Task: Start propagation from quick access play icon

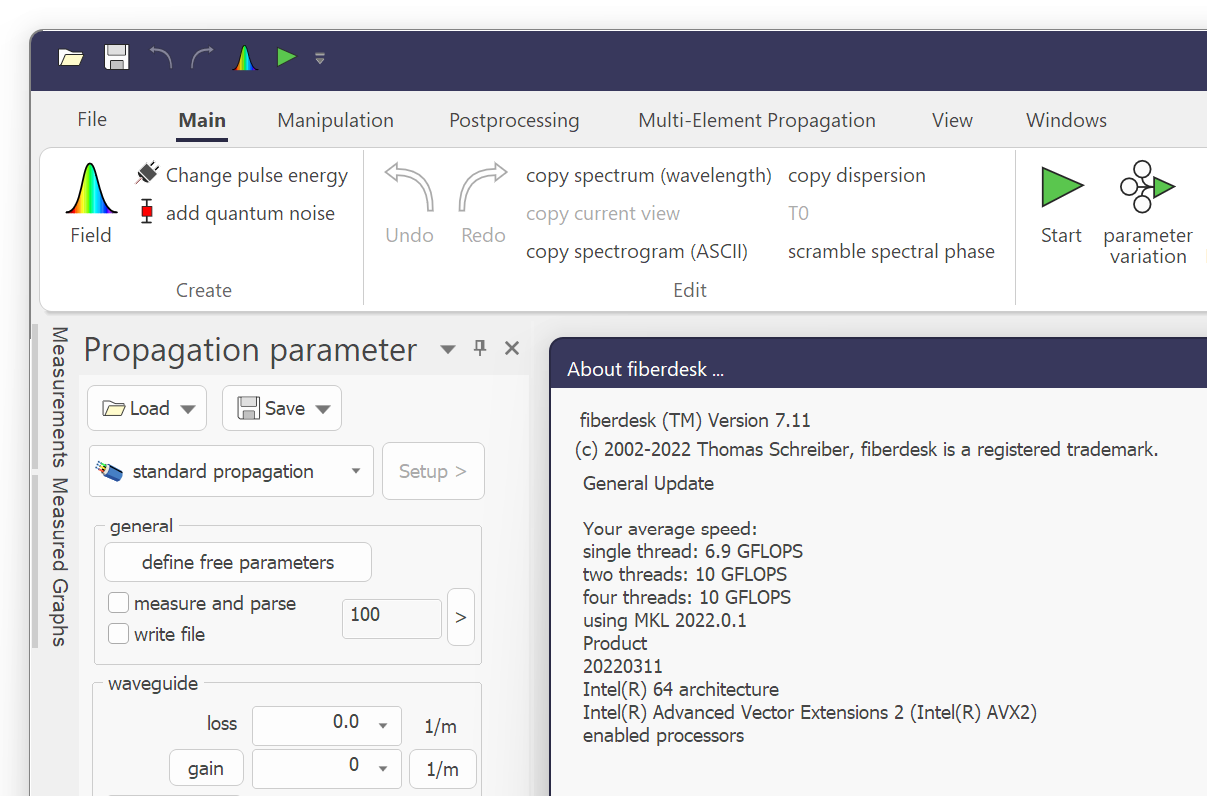Action: click(x=287, y=57)
